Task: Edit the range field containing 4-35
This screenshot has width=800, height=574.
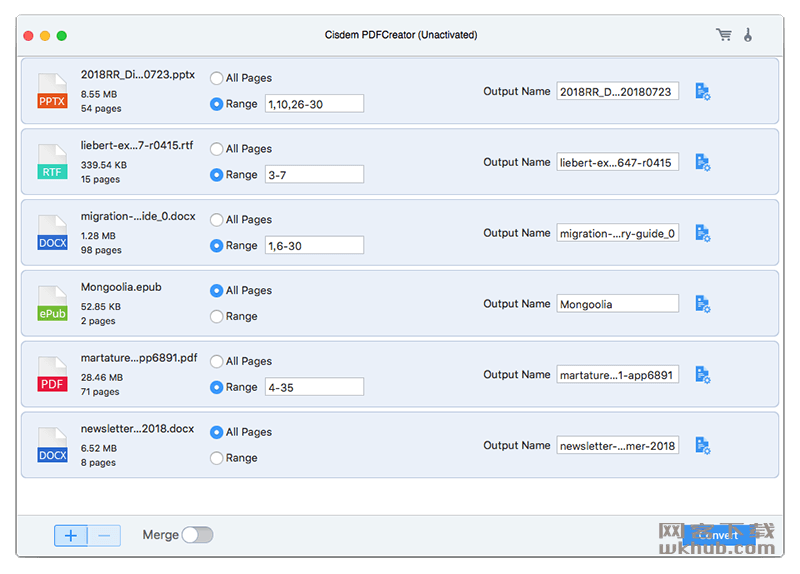Action: 314,388
